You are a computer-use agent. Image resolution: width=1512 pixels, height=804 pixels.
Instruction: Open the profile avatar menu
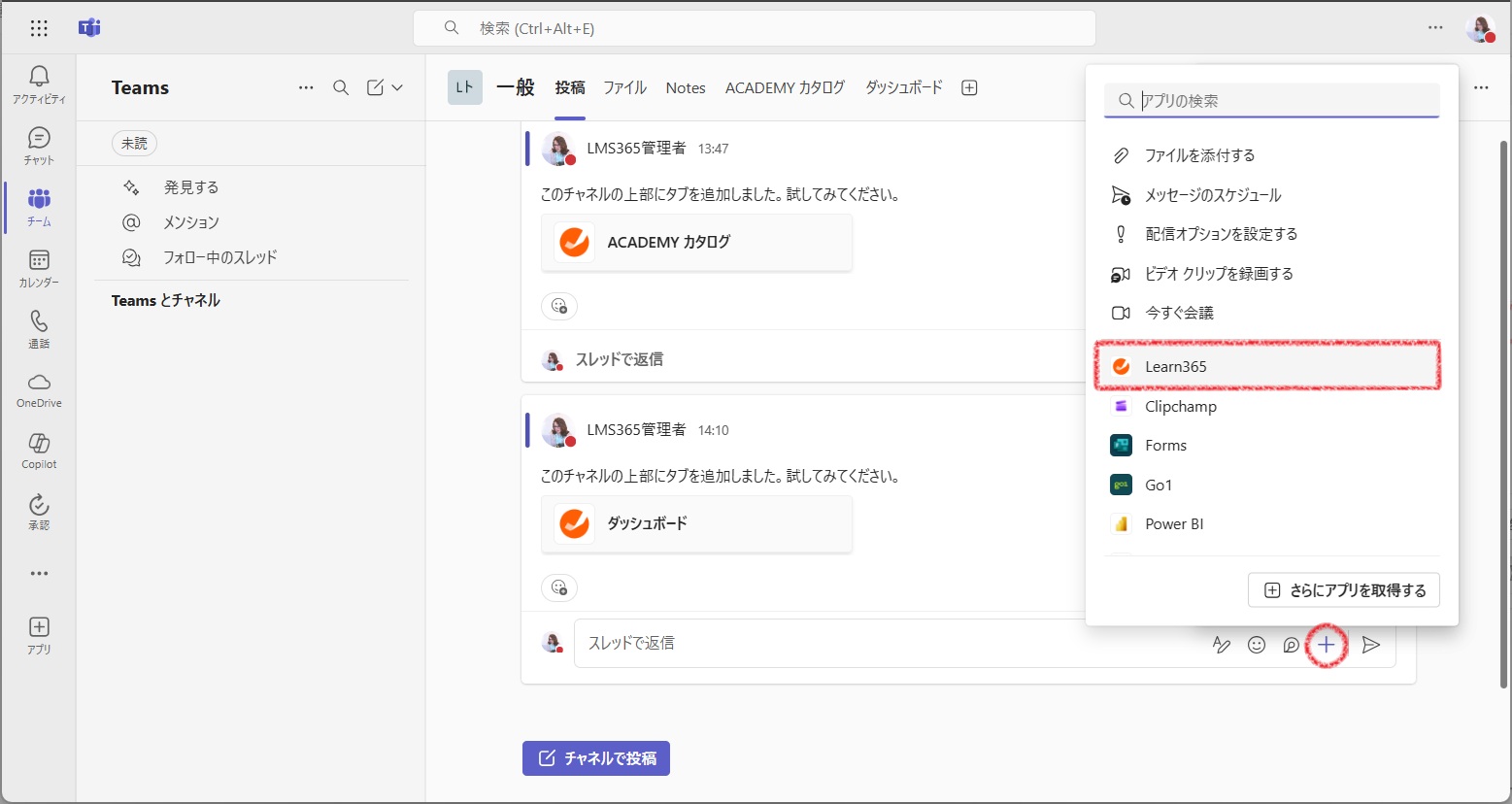click(1480, 28)
